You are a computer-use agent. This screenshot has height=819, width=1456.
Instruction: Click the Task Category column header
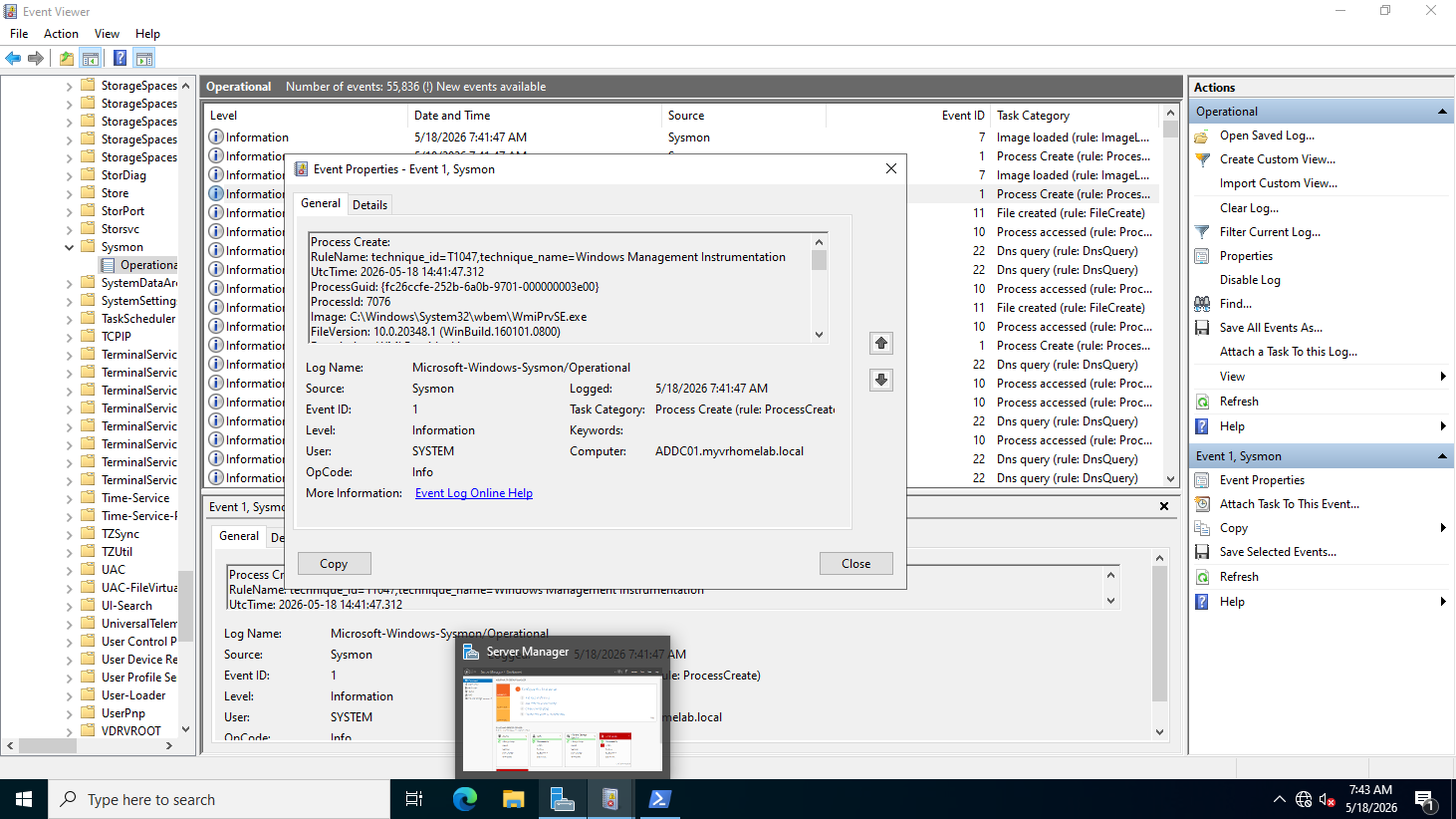pyautogui.click(x=1075, y=116)
